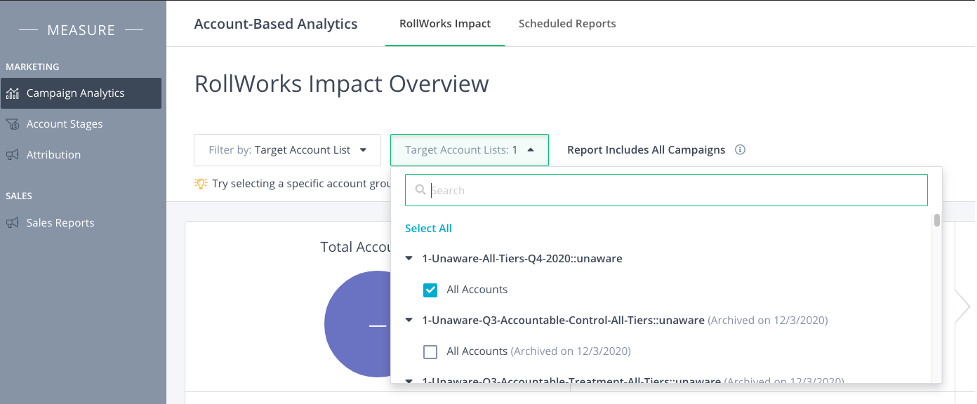This screenshot has height=404, width=977.
Task: Click the Attribution megaphone icon
Action: tap(12, 155)
